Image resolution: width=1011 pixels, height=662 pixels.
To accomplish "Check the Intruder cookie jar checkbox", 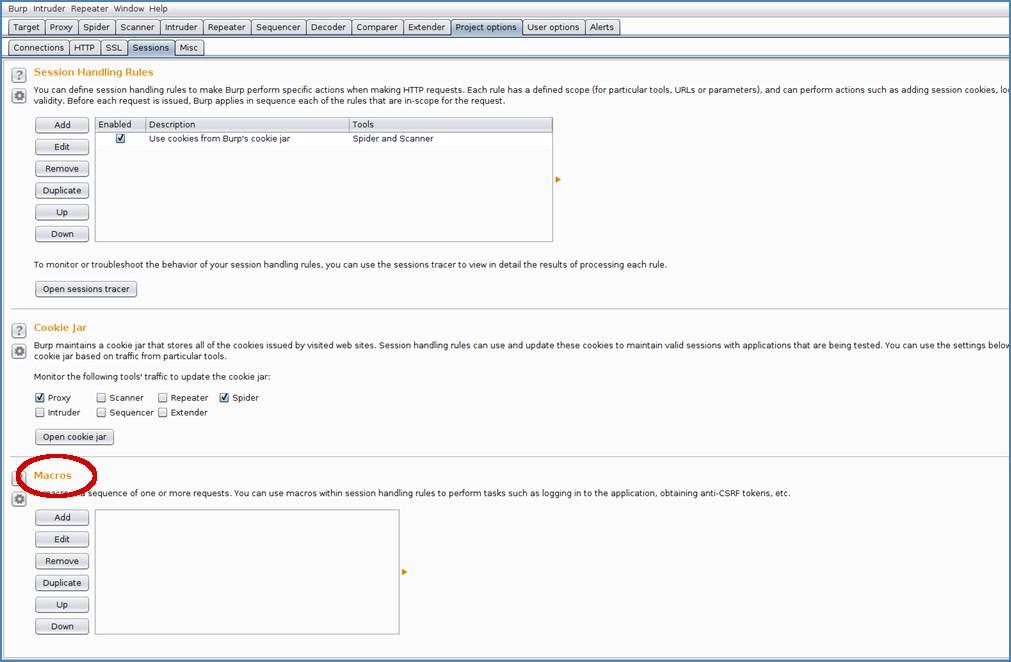I will click(40, 413).
